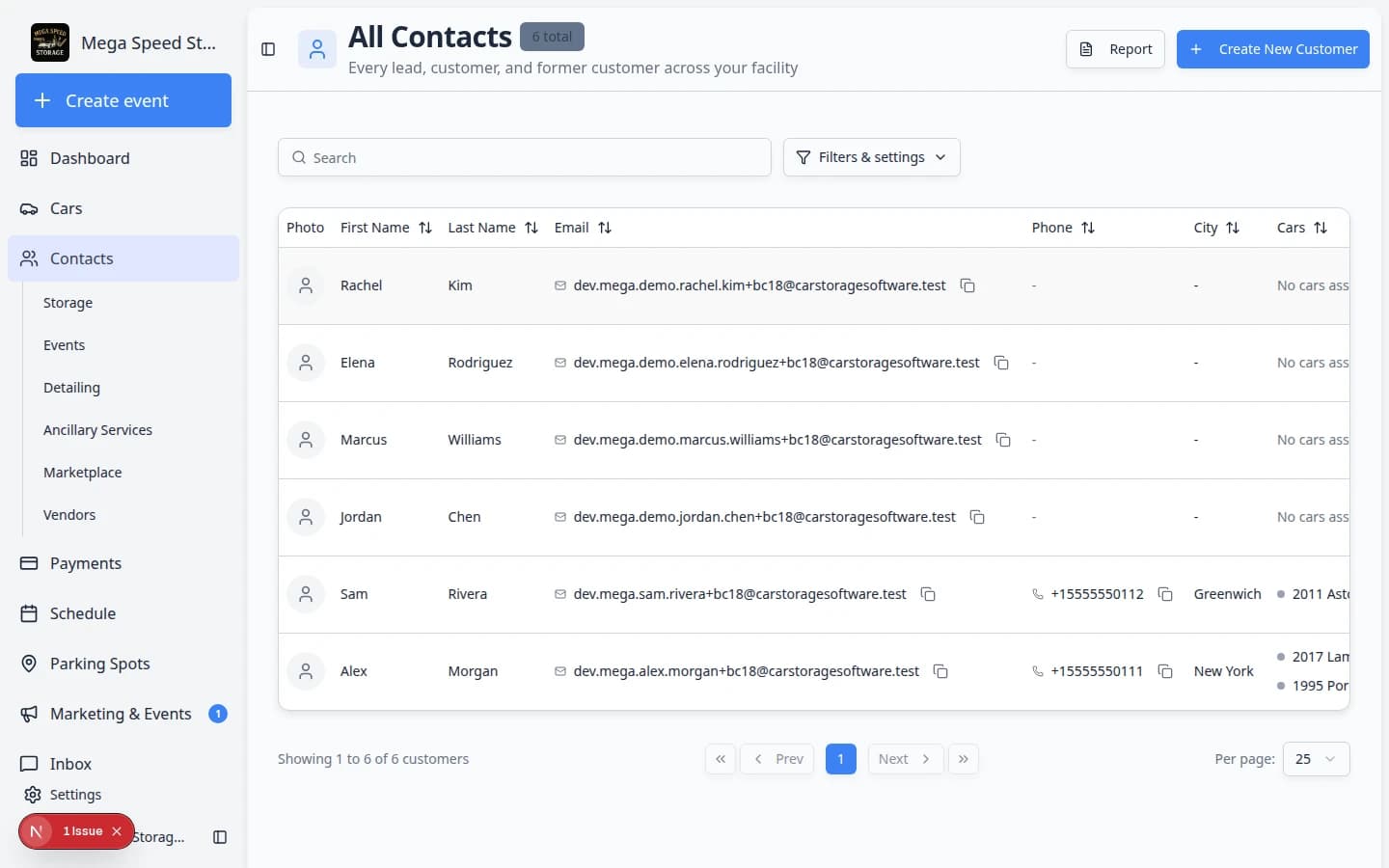1389x868 pixels.
Task: Click Create New Customer button
Action: click(x=1272, y=49)
